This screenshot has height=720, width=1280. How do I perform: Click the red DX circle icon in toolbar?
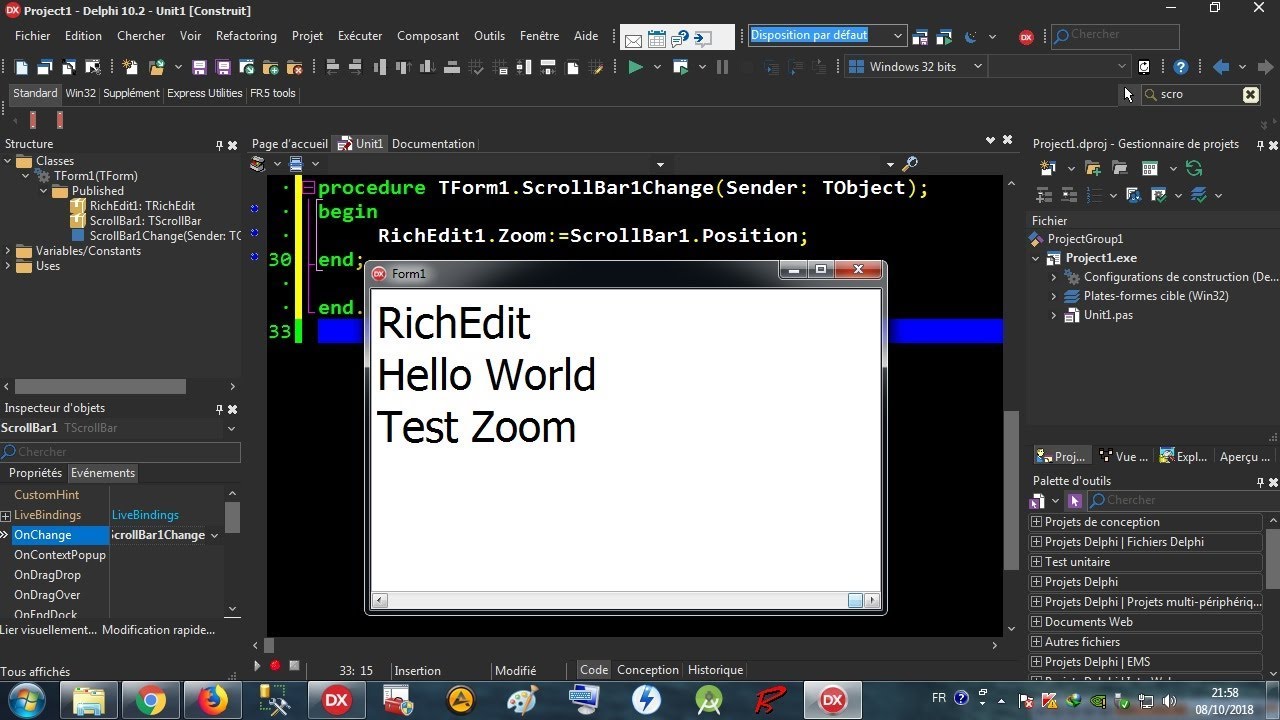tap(1026, 37)
